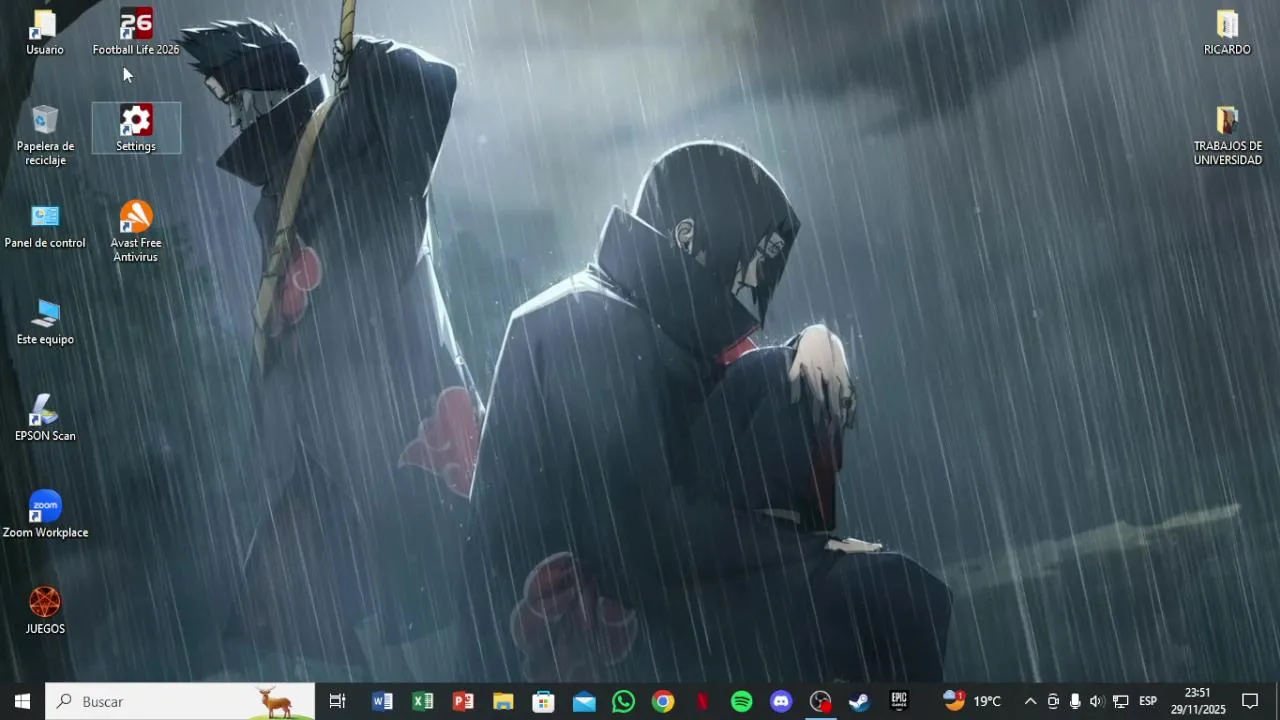Open the JUEGOS desktop icon
The image size is (1280, 720).
click(45, 611)
